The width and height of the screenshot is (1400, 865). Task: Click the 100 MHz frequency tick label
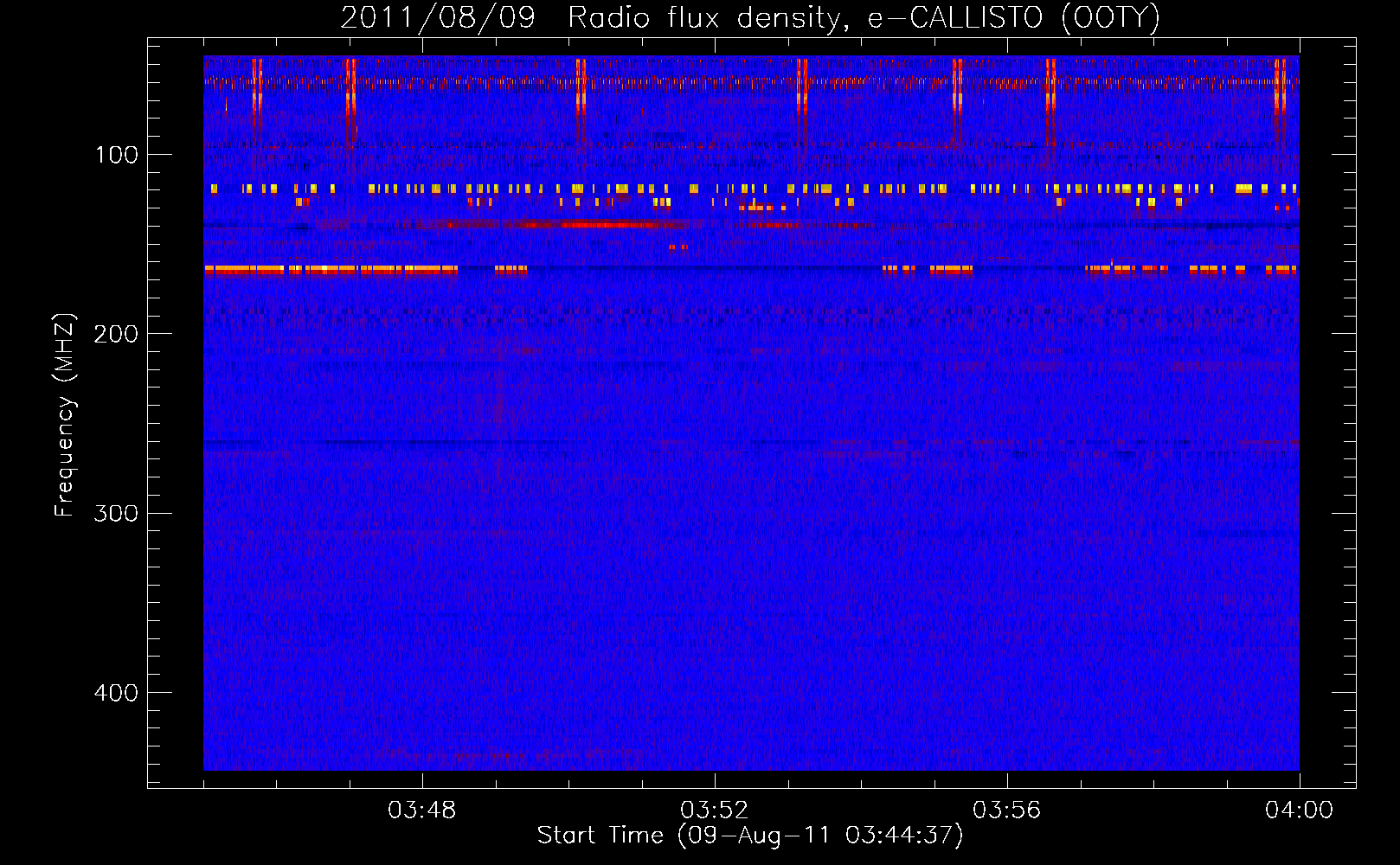[x=117, y=155]
